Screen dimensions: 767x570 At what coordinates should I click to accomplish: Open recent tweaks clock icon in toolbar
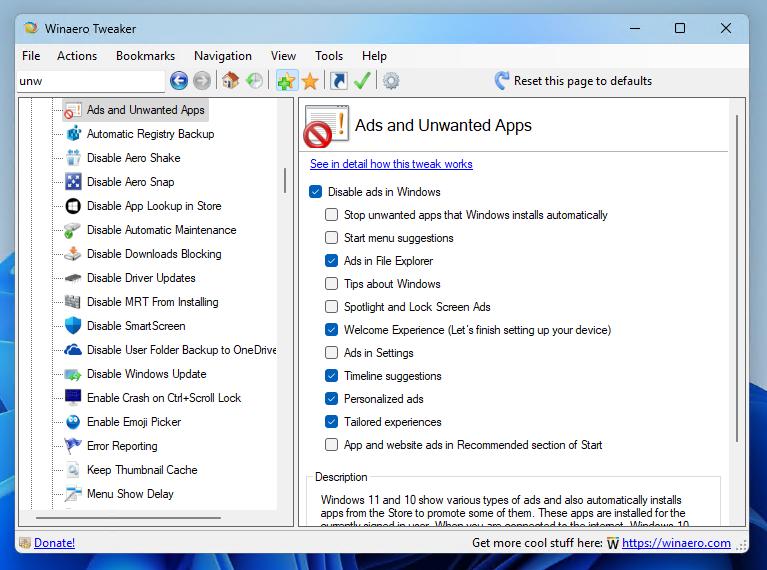click(254, 81)
